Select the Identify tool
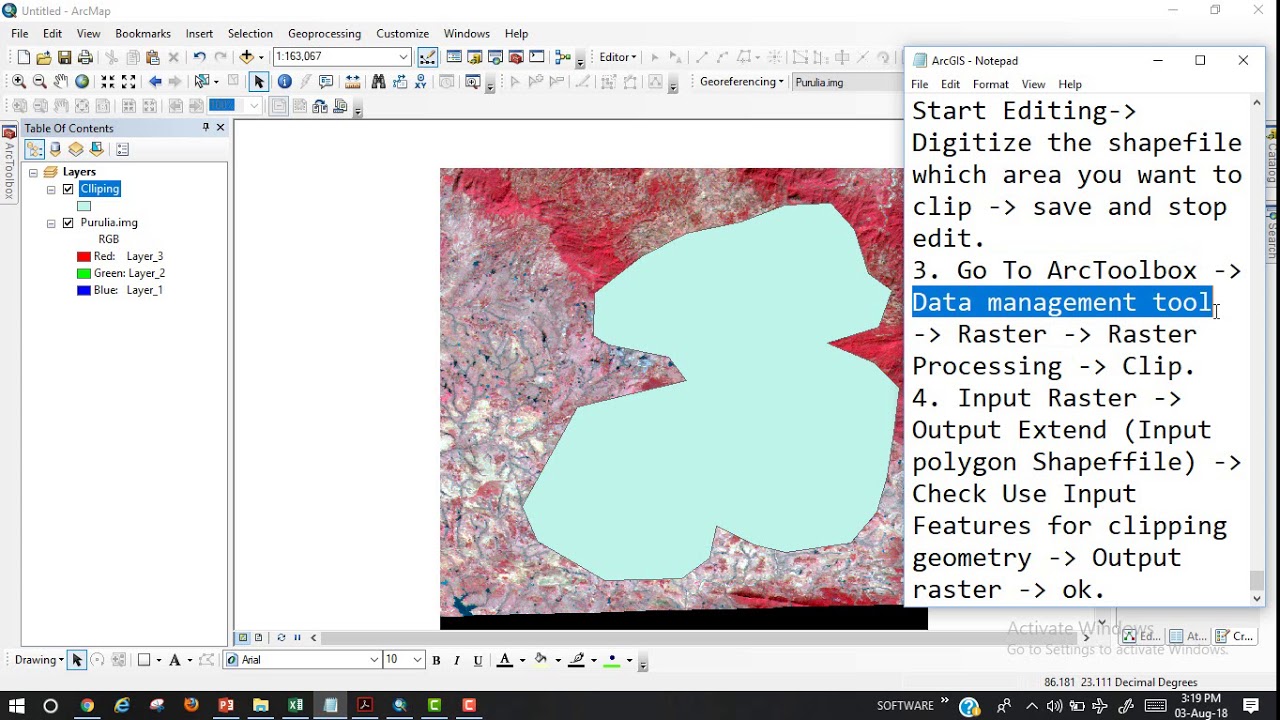The height and width of the screenshot is (720, 1280). click(x=285, y=81)
